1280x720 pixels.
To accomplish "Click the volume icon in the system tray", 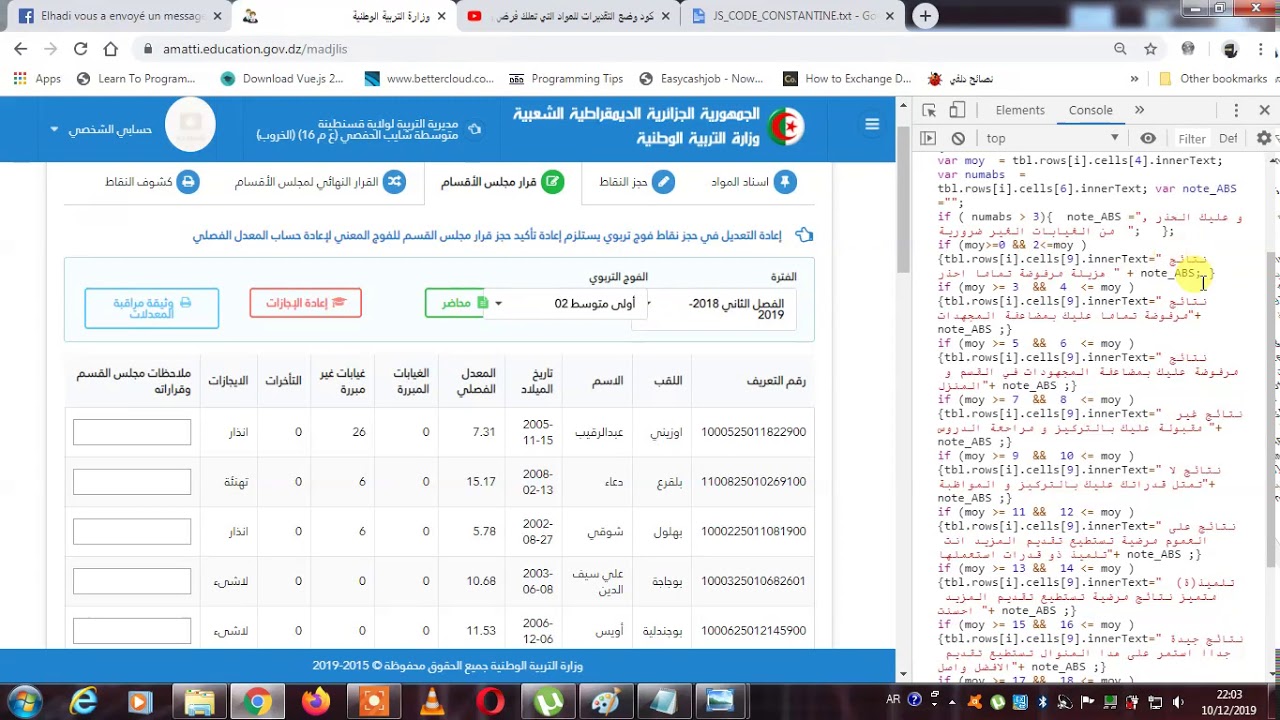I will pos(1179,703).
